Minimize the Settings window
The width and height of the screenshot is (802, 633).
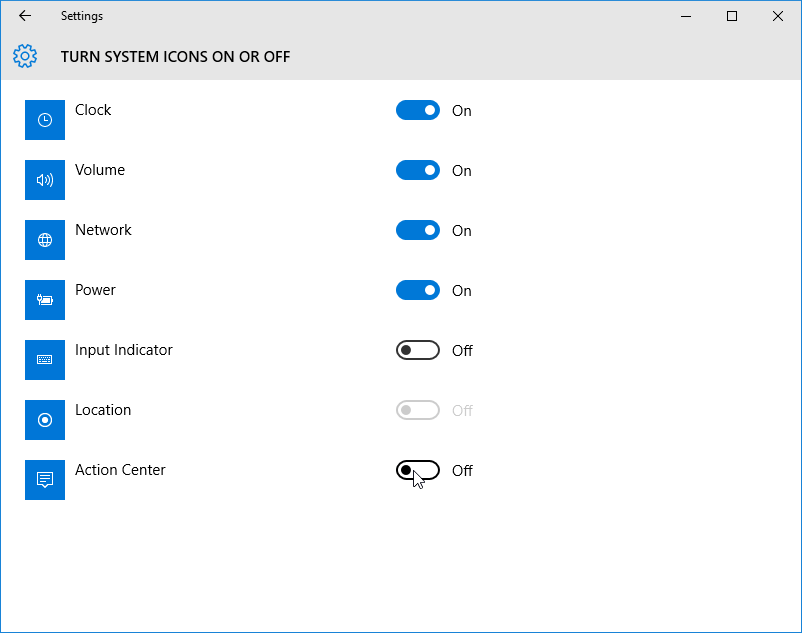click(x=686, y=16)
